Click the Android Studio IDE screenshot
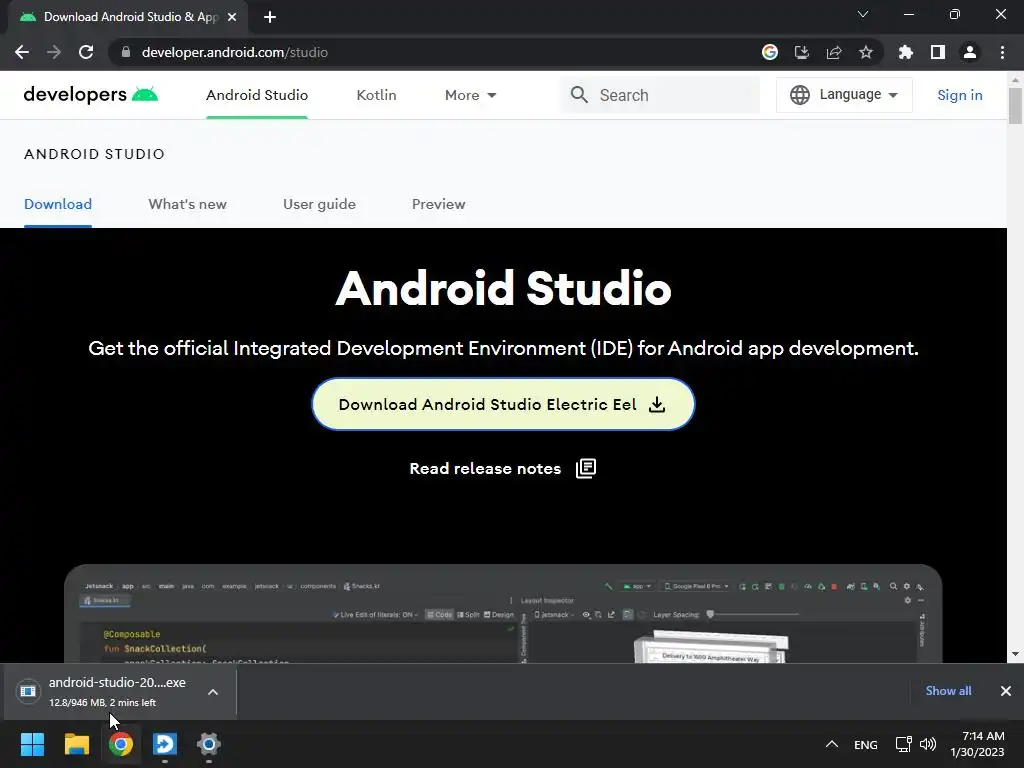This screenshot has width=1024, height=768. (x=503, y=614)
